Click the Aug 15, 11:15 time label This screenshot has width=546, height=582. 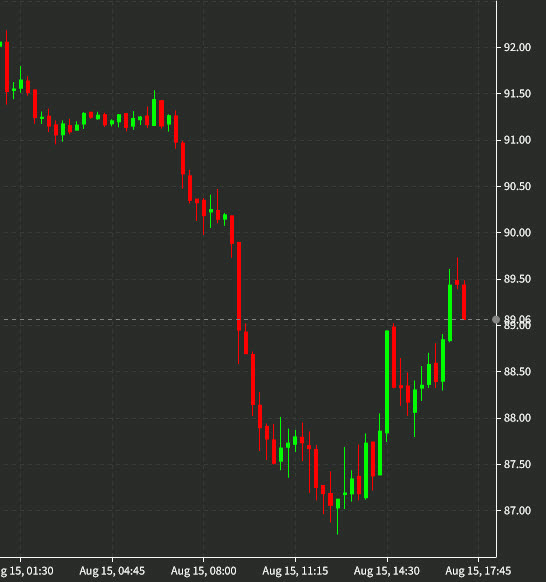(295, 571)
